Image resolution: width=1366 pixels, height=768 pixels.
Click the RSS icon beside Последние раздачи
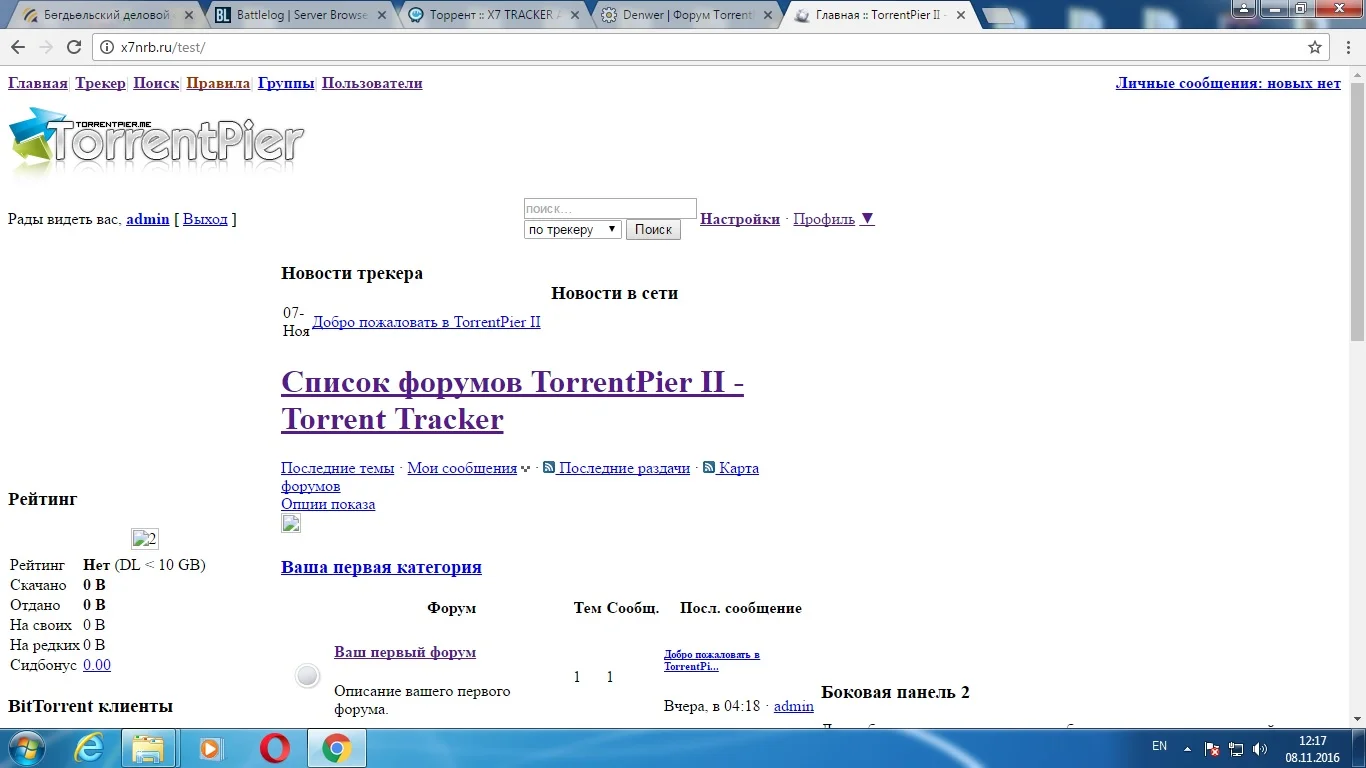[549, 467]
